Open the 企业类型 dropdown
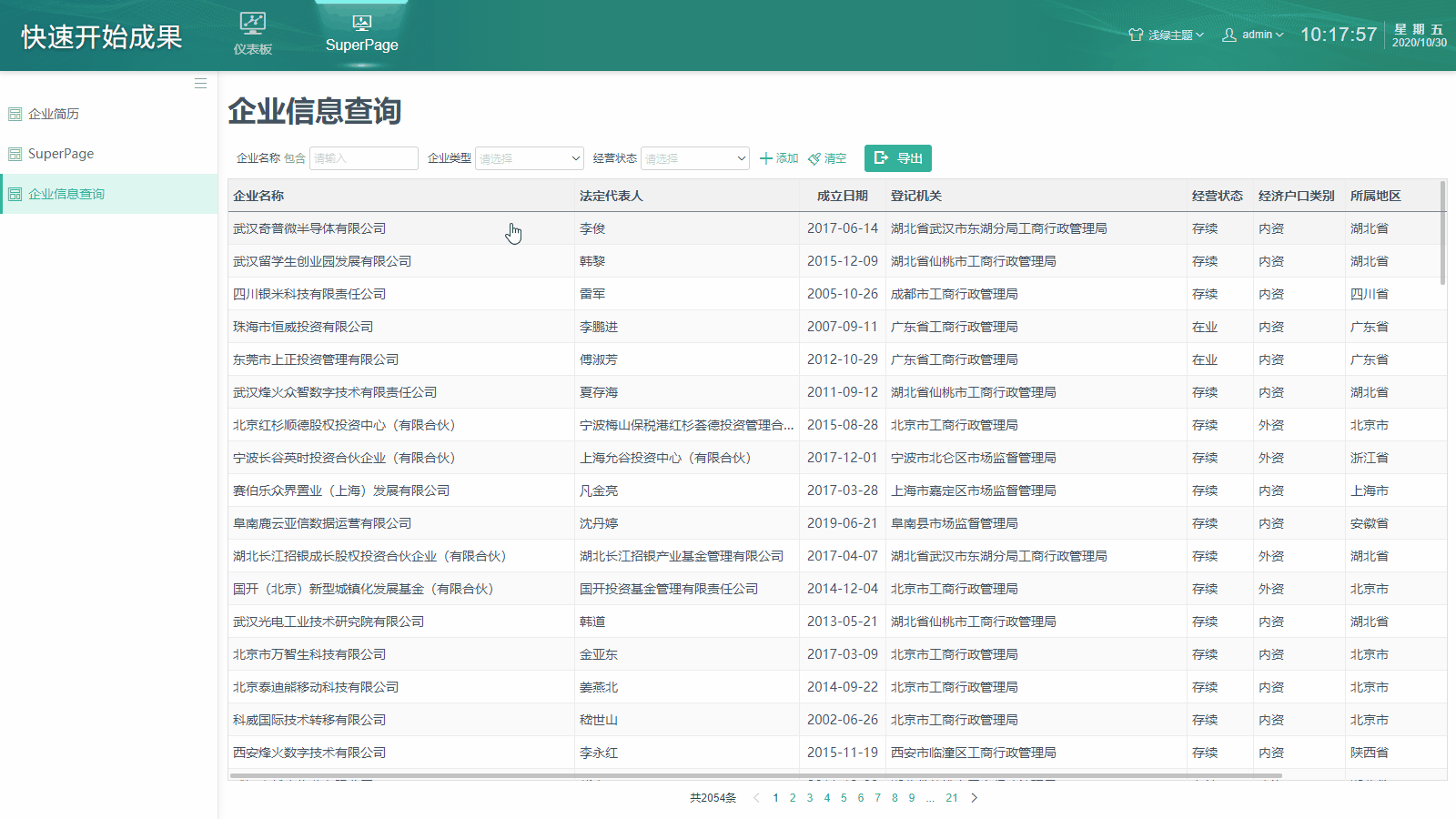 (529, 157)
